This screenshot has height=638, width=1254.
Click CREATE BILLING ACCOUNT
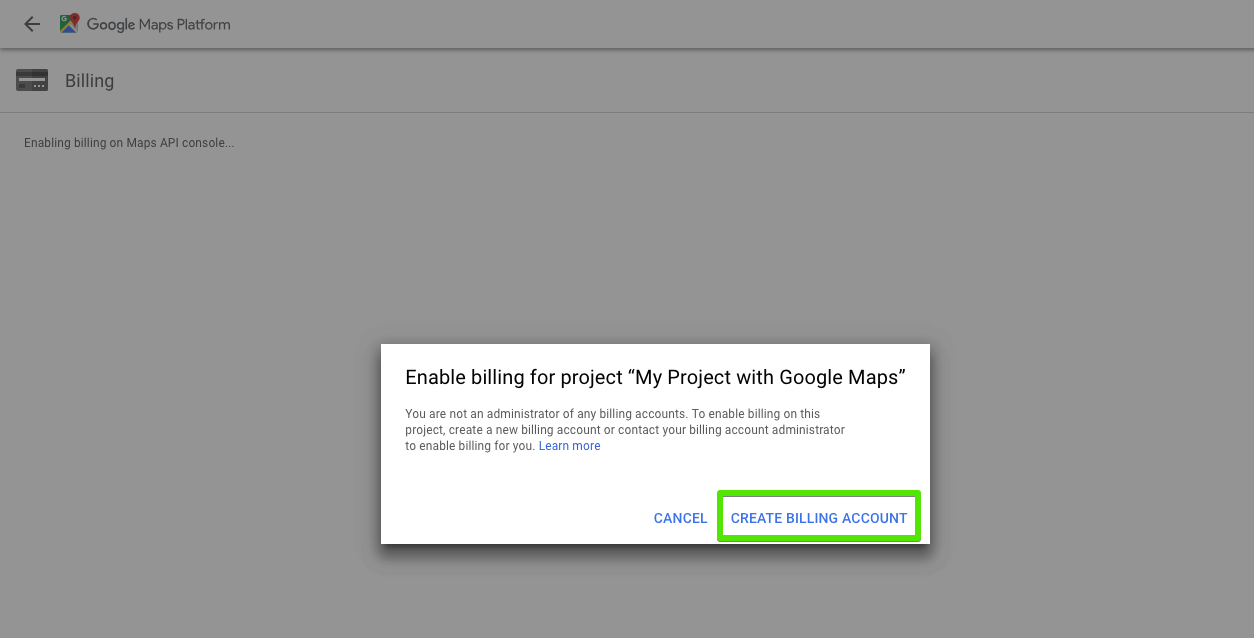point(818,517)
